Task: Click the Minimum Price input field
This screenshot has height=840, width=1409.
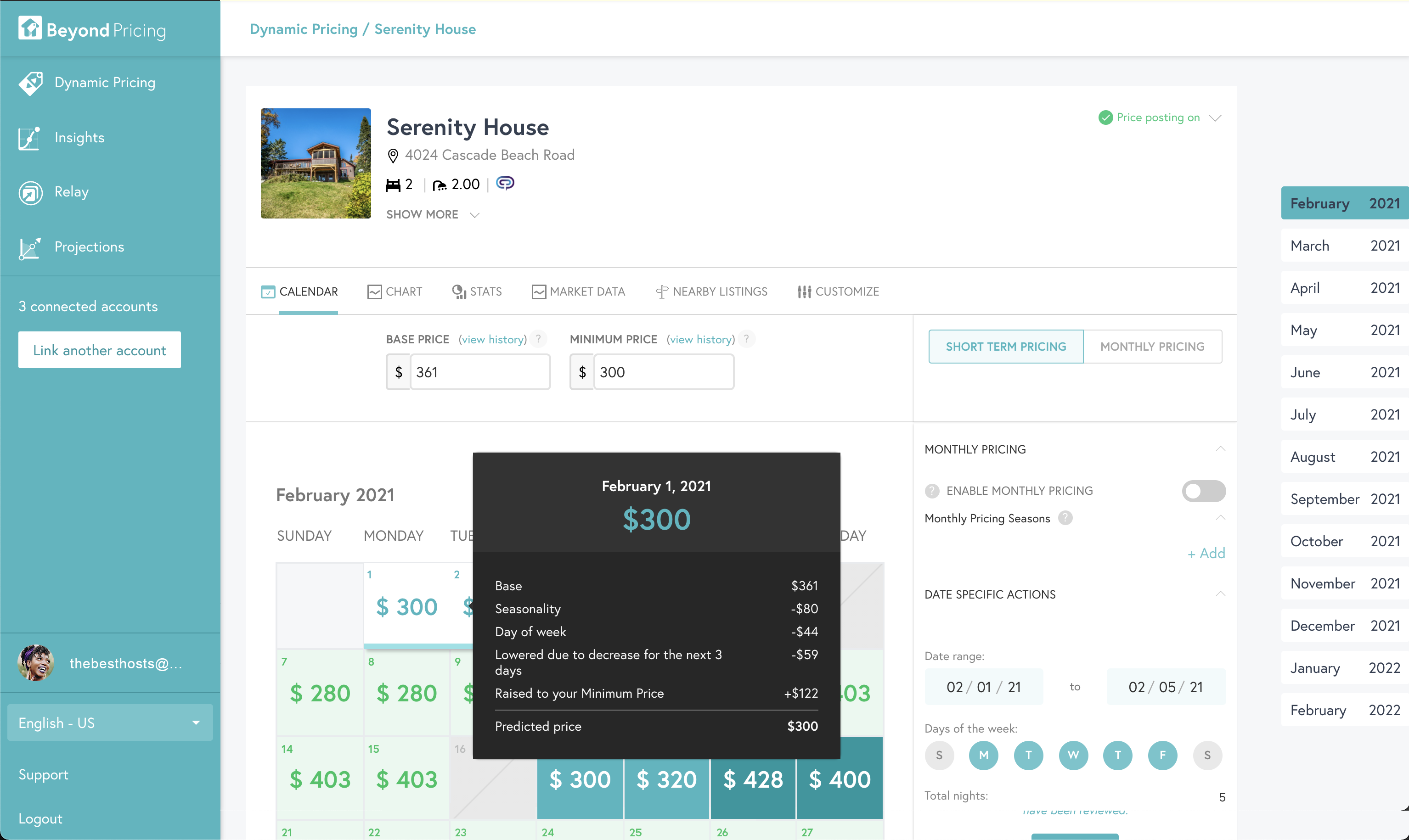Action: (663, 372)
